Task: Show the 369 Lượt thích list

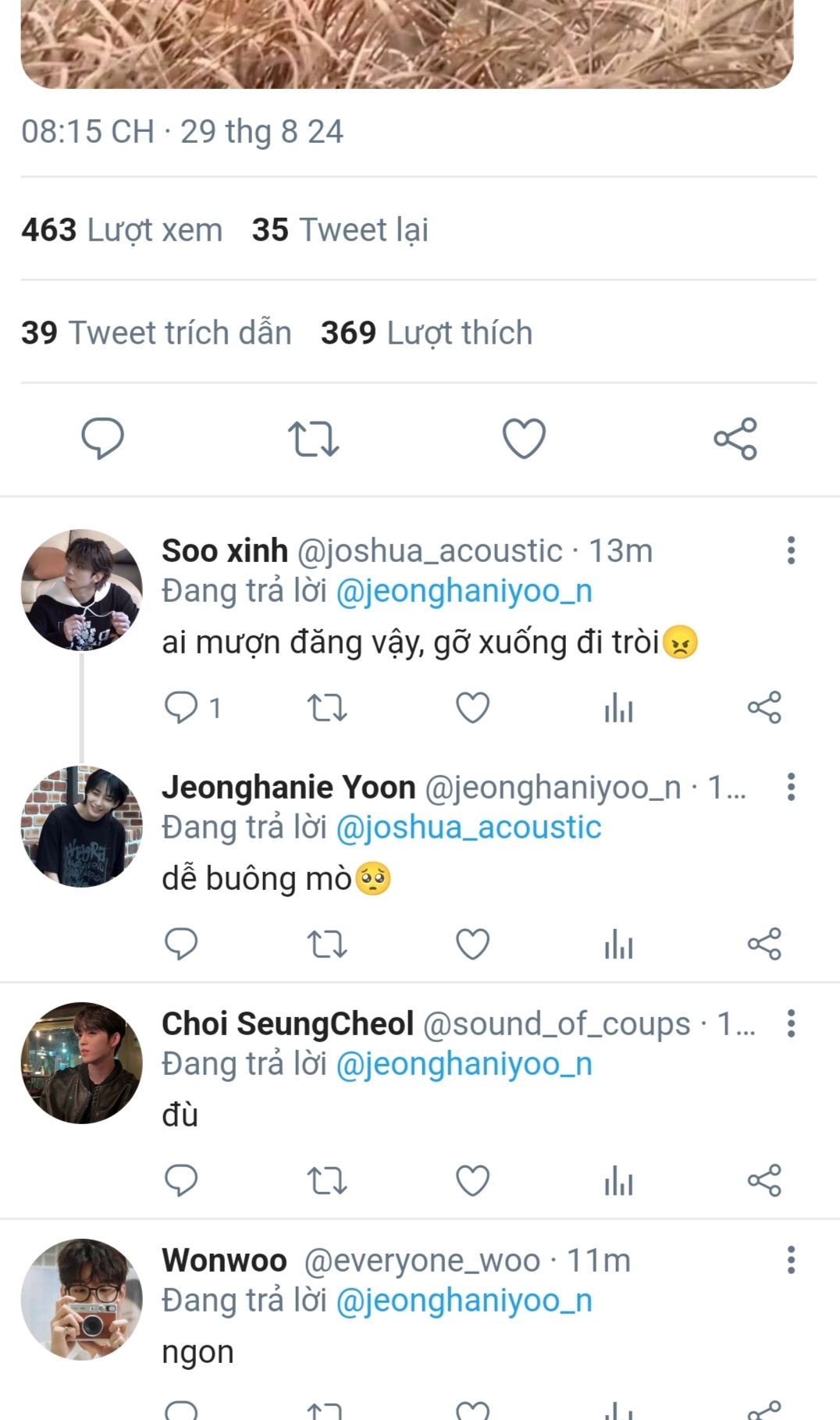Action: tap(426, 333)
